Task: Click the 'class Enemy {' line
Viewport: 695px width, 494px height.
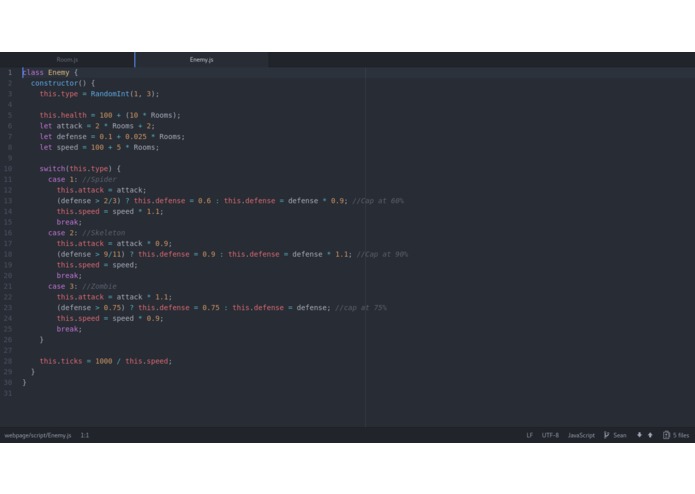Action: [x=50, y=72]
